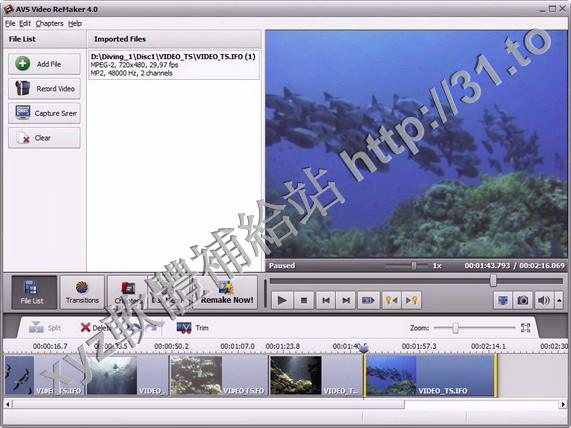Step to the next frame
The height and width of the screenshot is (428, 571).
pyautogui.click(x=346, y=300)
